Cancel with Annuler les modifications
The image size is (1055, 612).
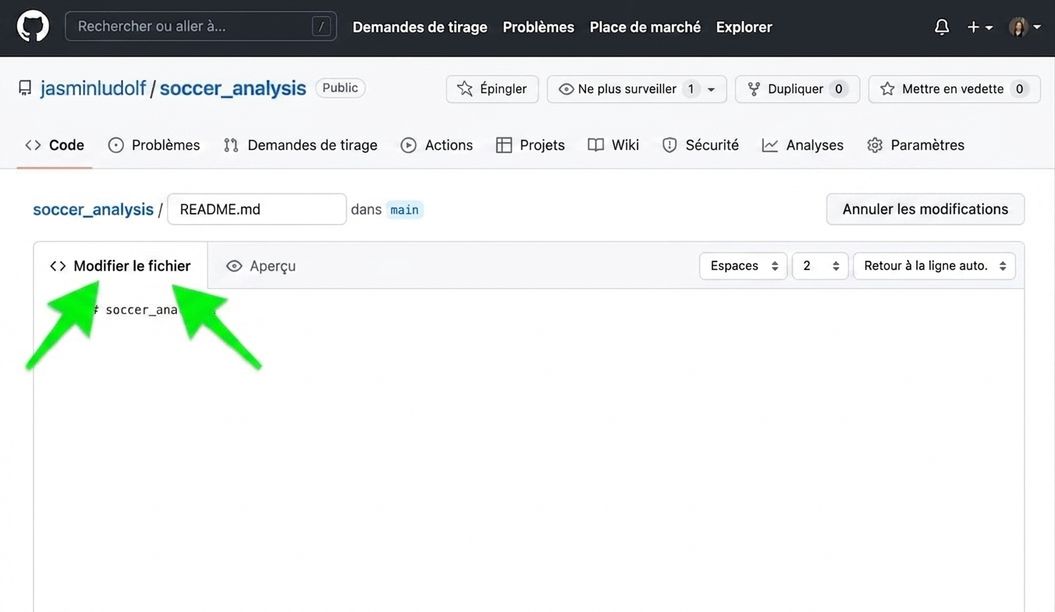click(x=925, y=209)
